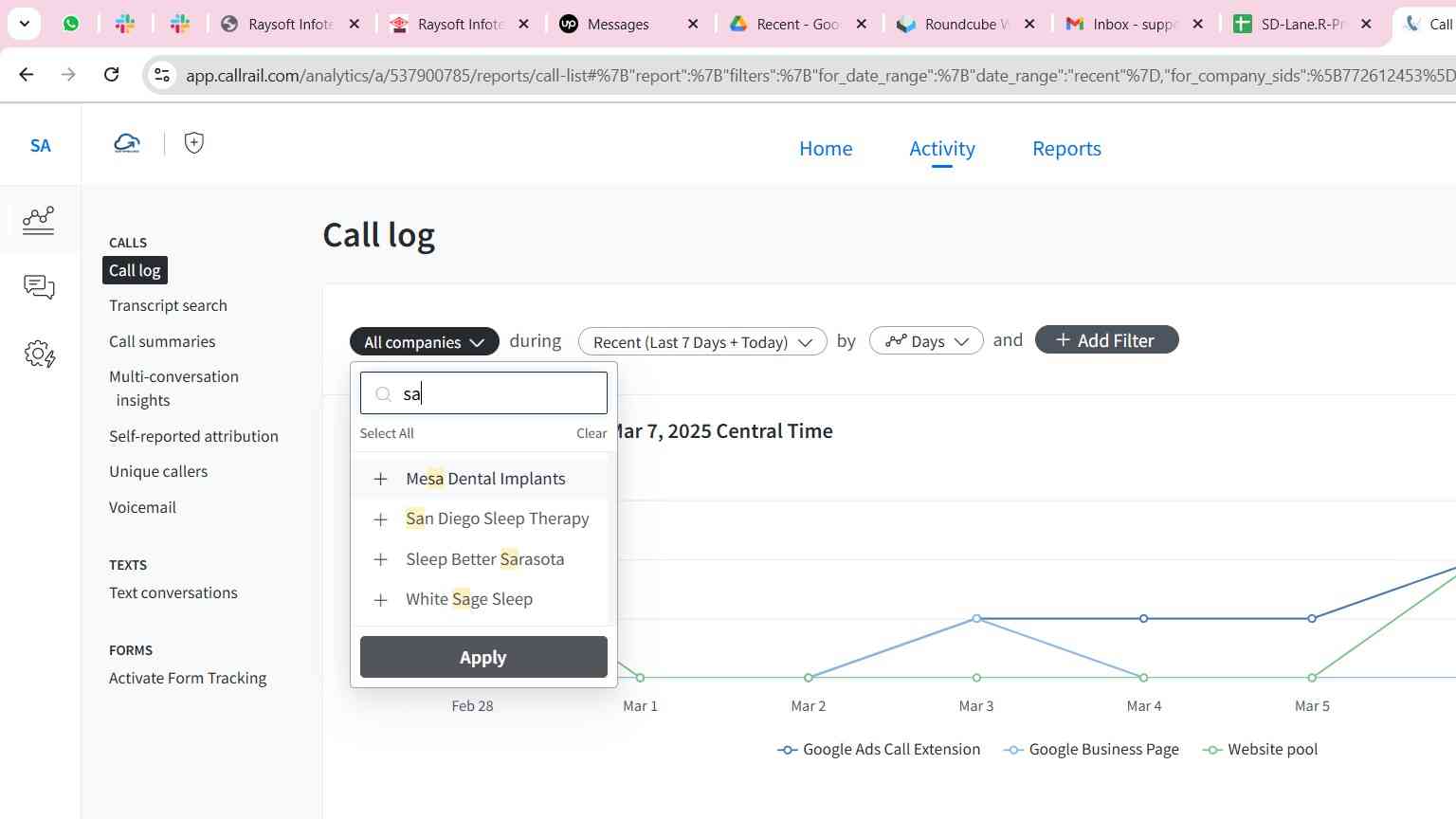Click the shield plus icon in the header
Viewport: 1456px width, 819px height.
[194, 143]
